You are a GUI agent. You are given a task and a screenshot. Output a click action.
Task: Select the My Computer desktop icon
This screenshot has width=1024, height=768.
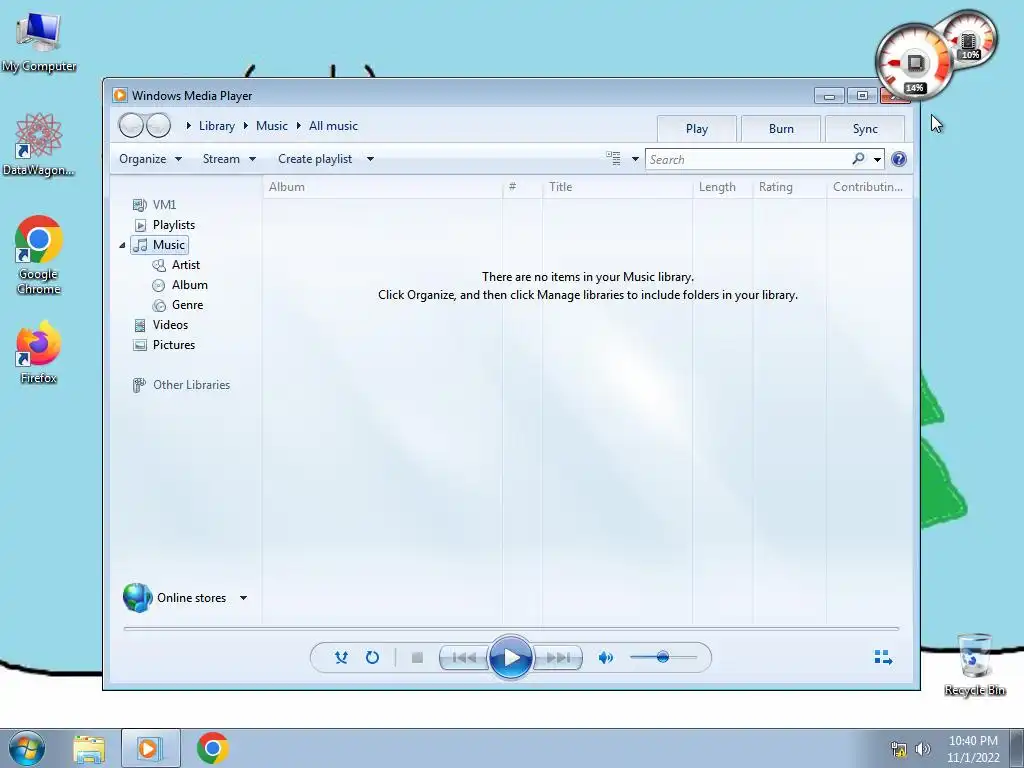pos(39,42)
